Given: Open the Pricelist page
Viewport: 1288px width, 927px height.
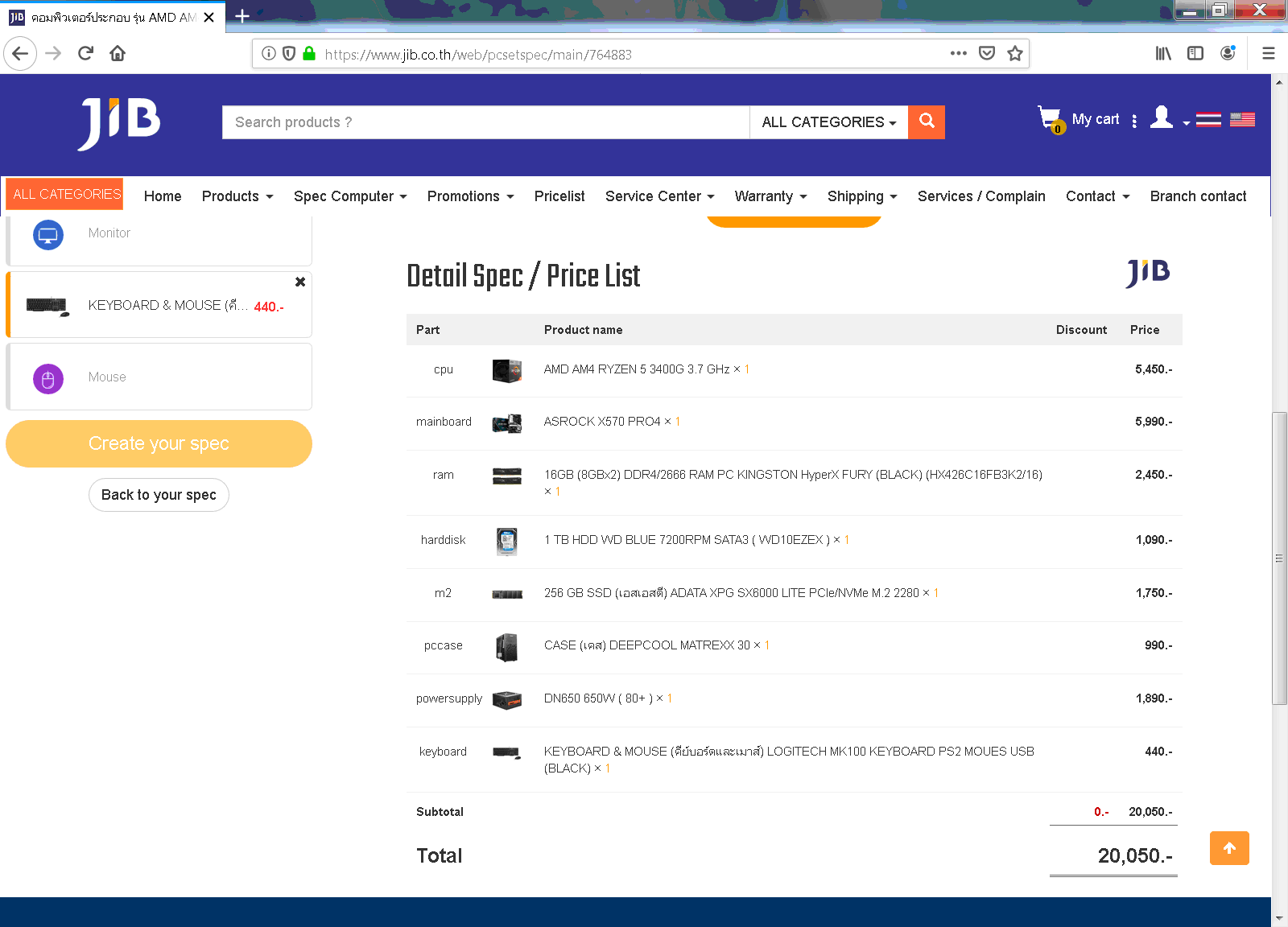Looking at the screenshot, I should click(x=559, y=196).
